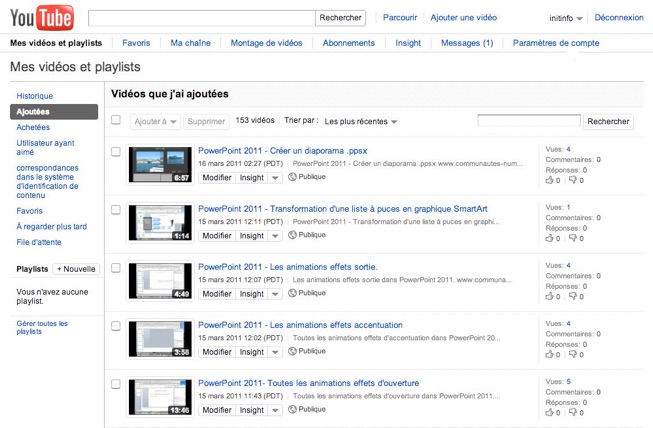Click the Déconnexion link
This screenshot has width=653, height=428.
tap(619, 17)
